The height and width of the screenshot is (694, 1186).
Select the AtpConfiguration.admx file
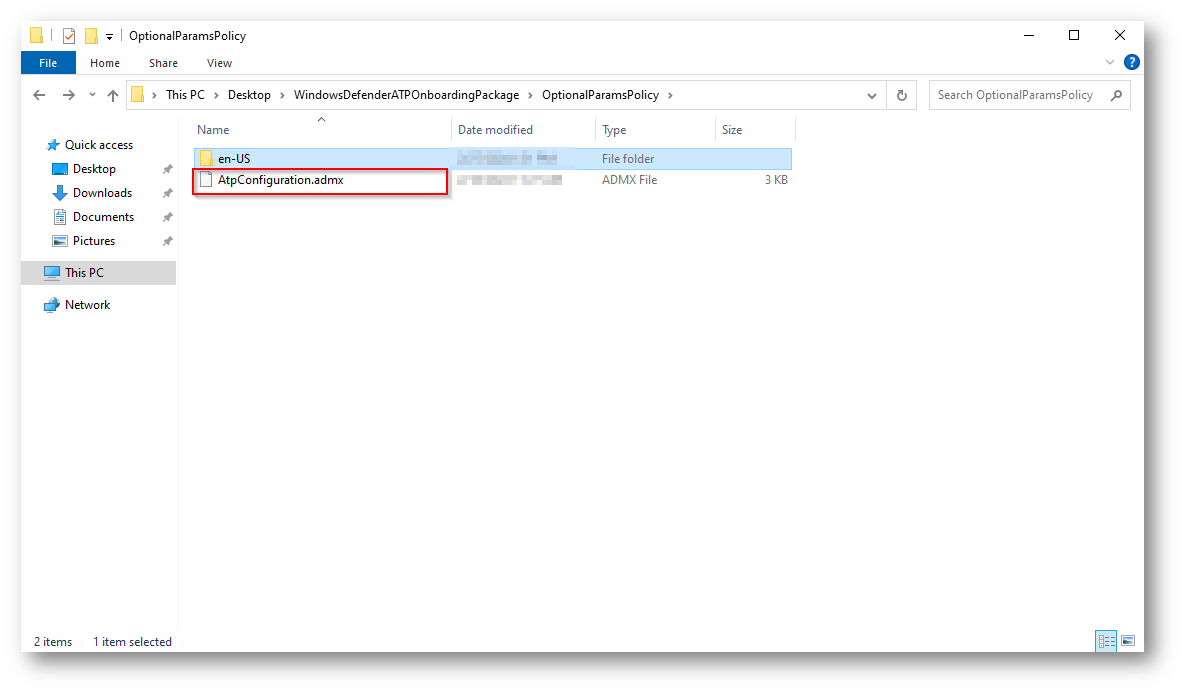tap(281, 180)
